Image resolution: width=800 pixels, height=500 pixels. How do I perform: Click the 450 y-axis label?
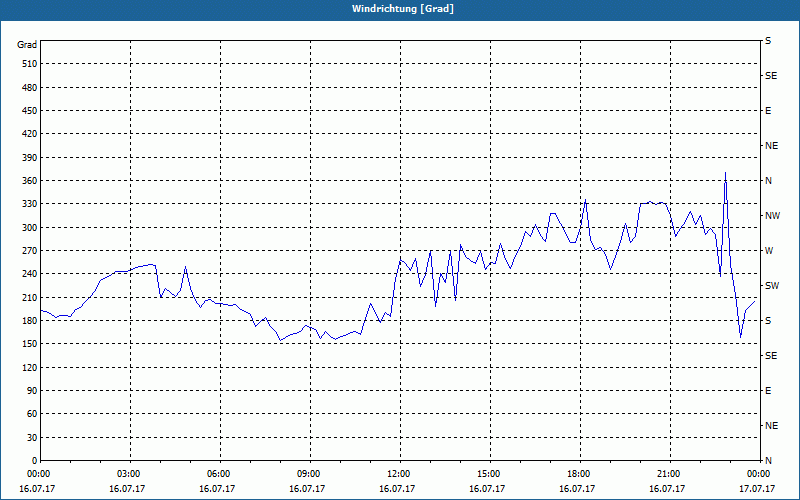point(30,111)
